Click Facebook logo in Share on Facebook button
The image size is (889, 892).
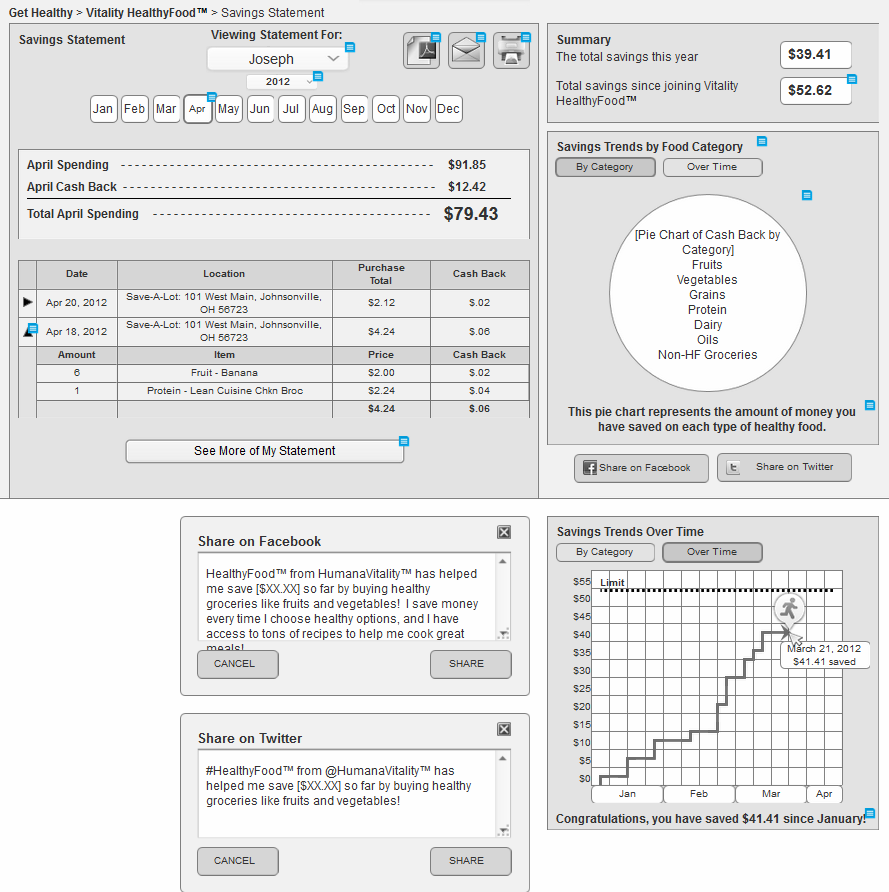[x=590, y=468]
